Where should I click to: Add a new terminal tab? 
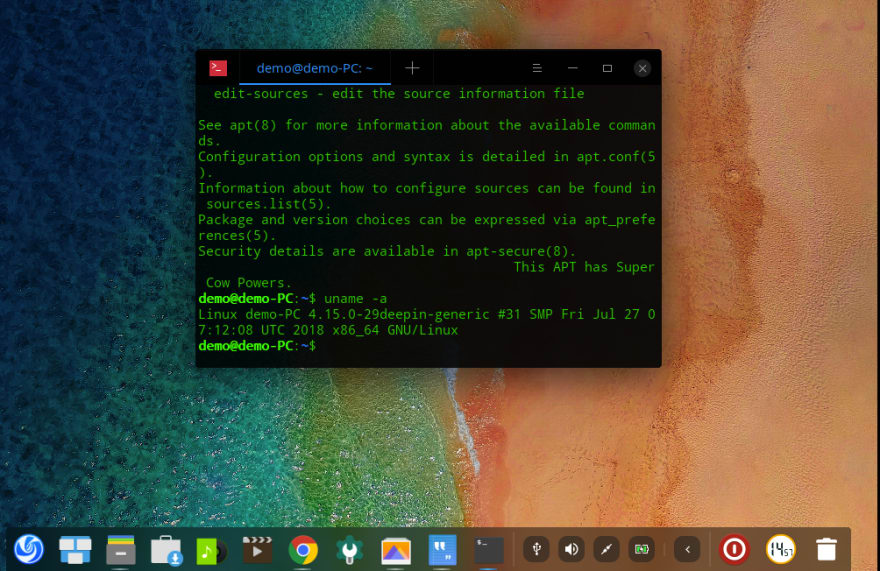pos(412,68)
